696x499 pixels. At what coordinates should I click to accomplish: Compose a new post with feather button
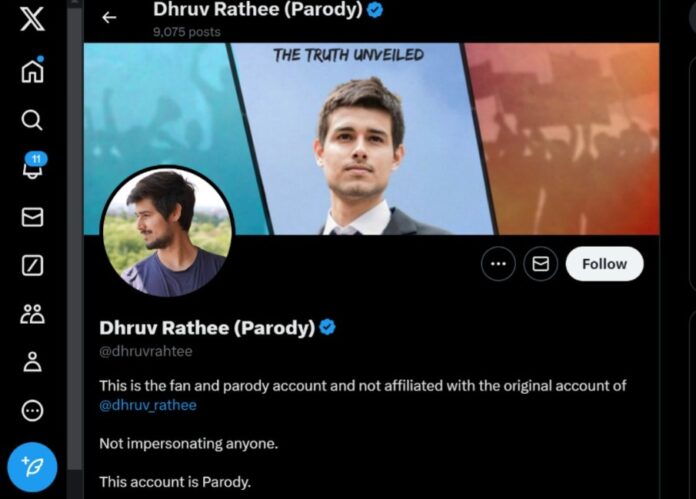point(32,467)
